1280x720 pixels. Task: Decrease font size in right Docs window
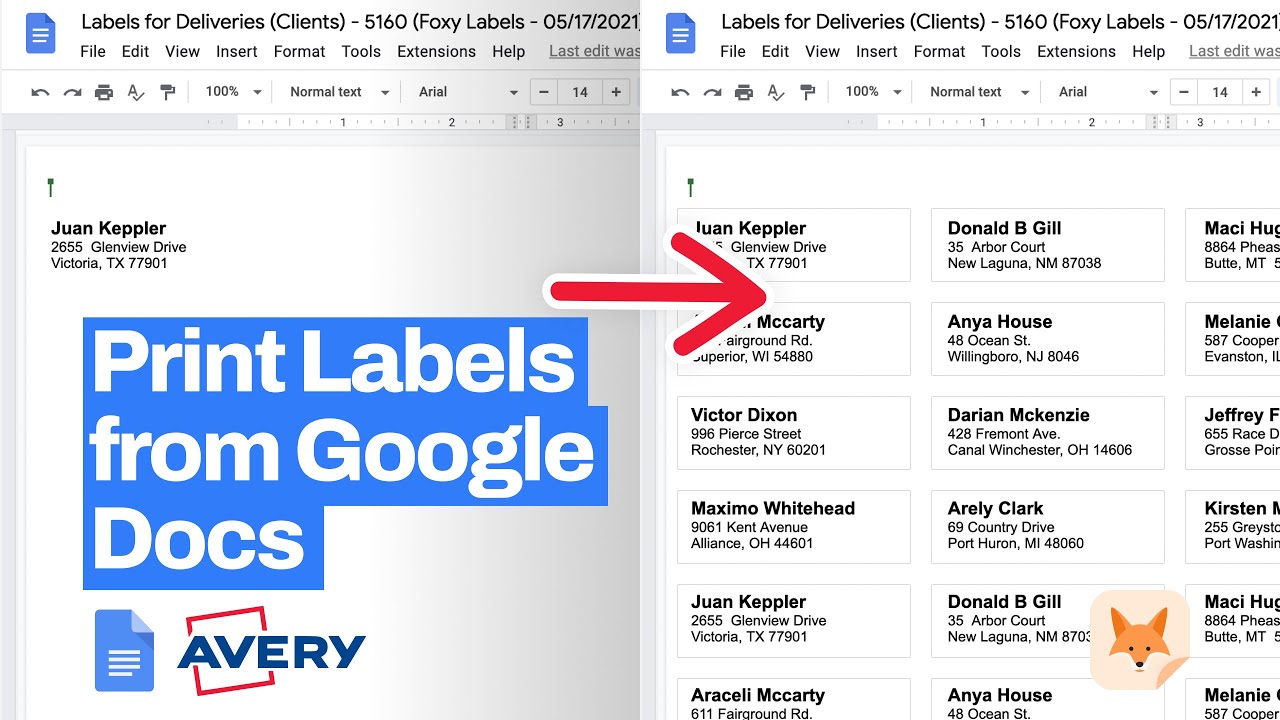(1184, 92)
